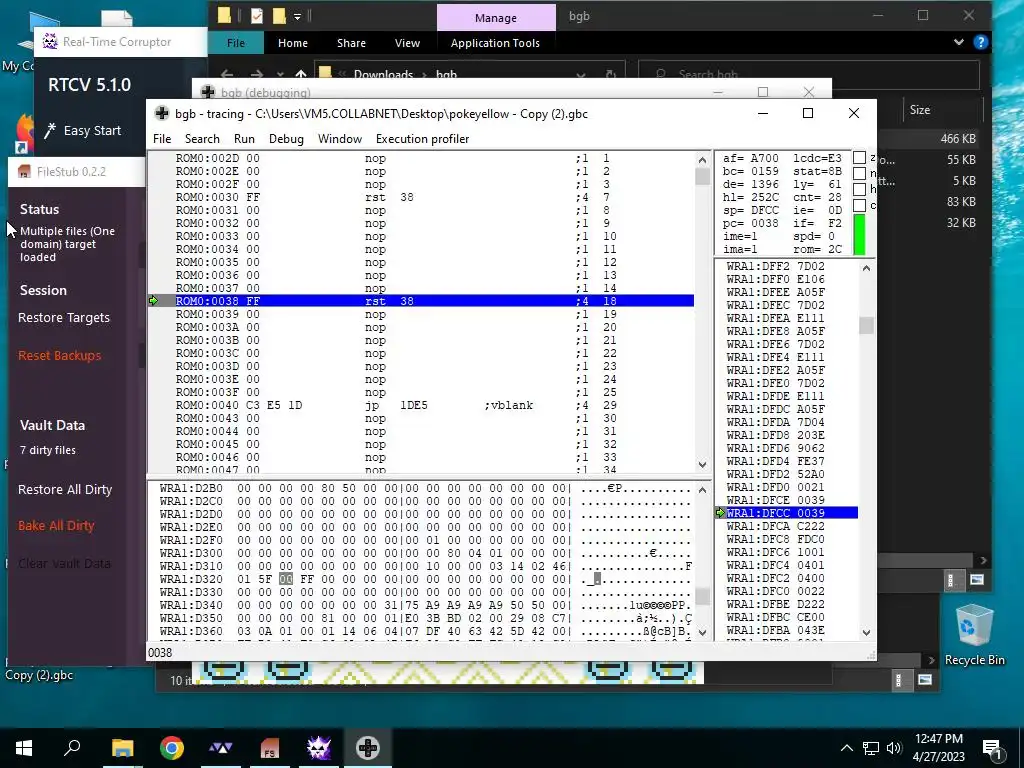The width and height of the screenshot is (1024, 768).
Task: Click the pc= 0038 register value
Action: pyautogui.click(x=750, y=223)
